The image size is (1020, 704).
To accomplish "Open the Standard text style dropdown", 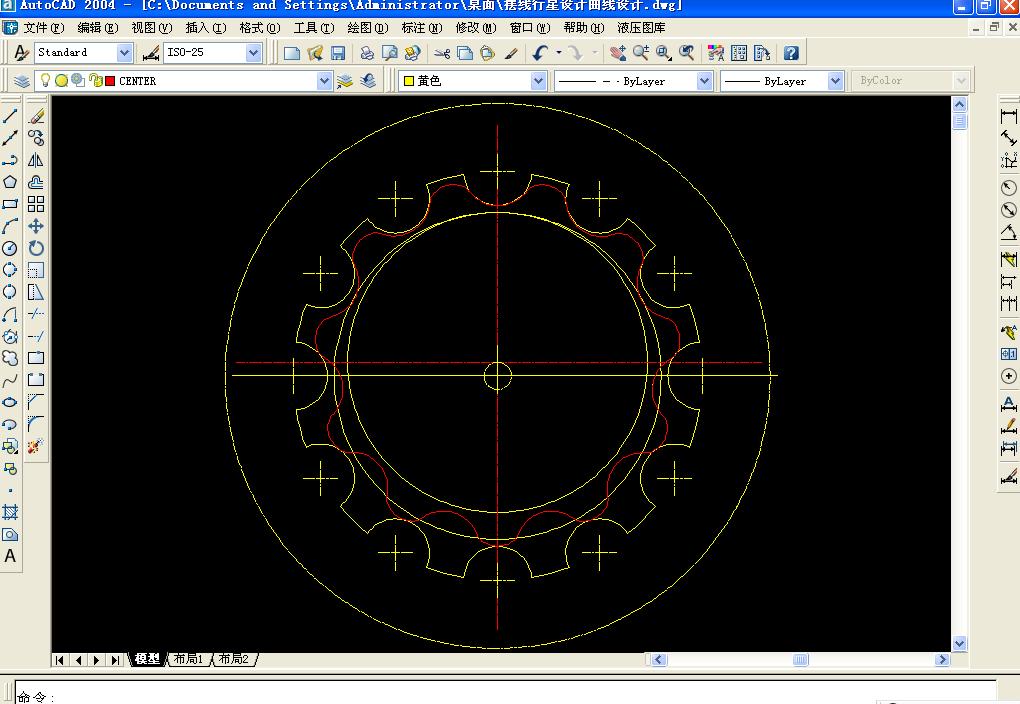I will click(x=125, y=53).
